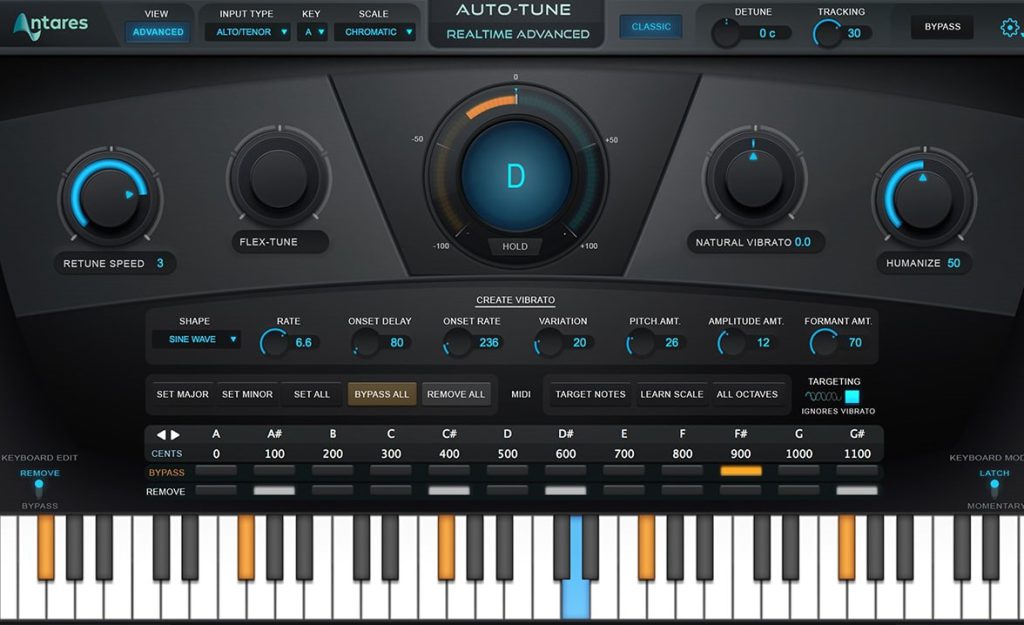Open the Key dropdown showing A
The image size is (1024, 625).
coord(312,32)
